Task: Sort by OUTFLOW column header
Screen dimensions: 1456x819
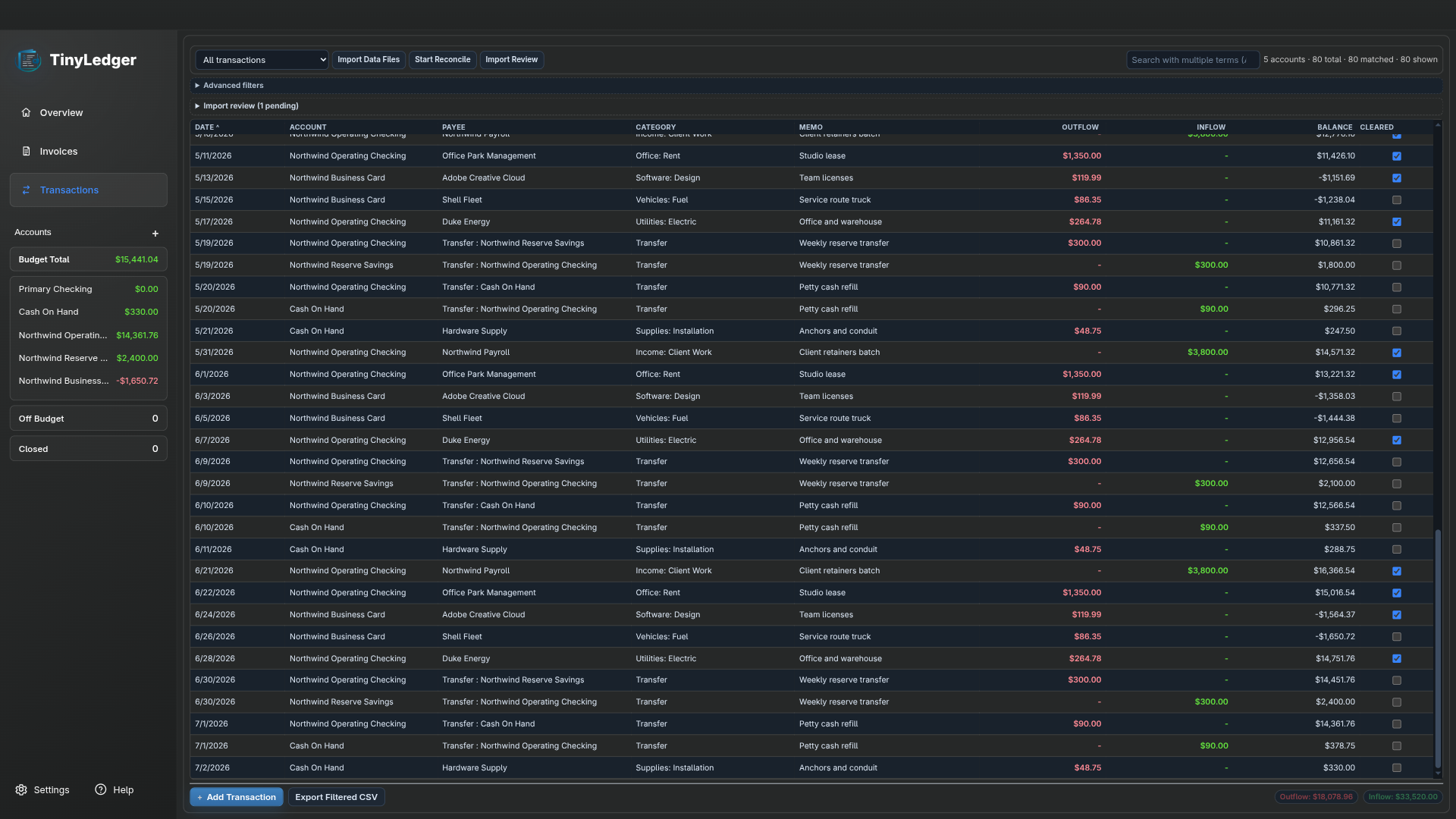Action: click(x=1080, y=127)
